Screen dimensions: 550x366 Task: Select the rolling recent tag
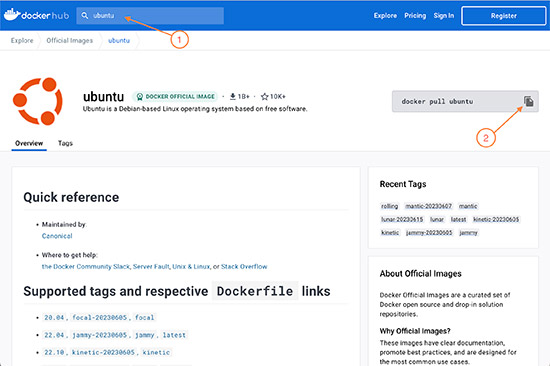tap(390, 206)
